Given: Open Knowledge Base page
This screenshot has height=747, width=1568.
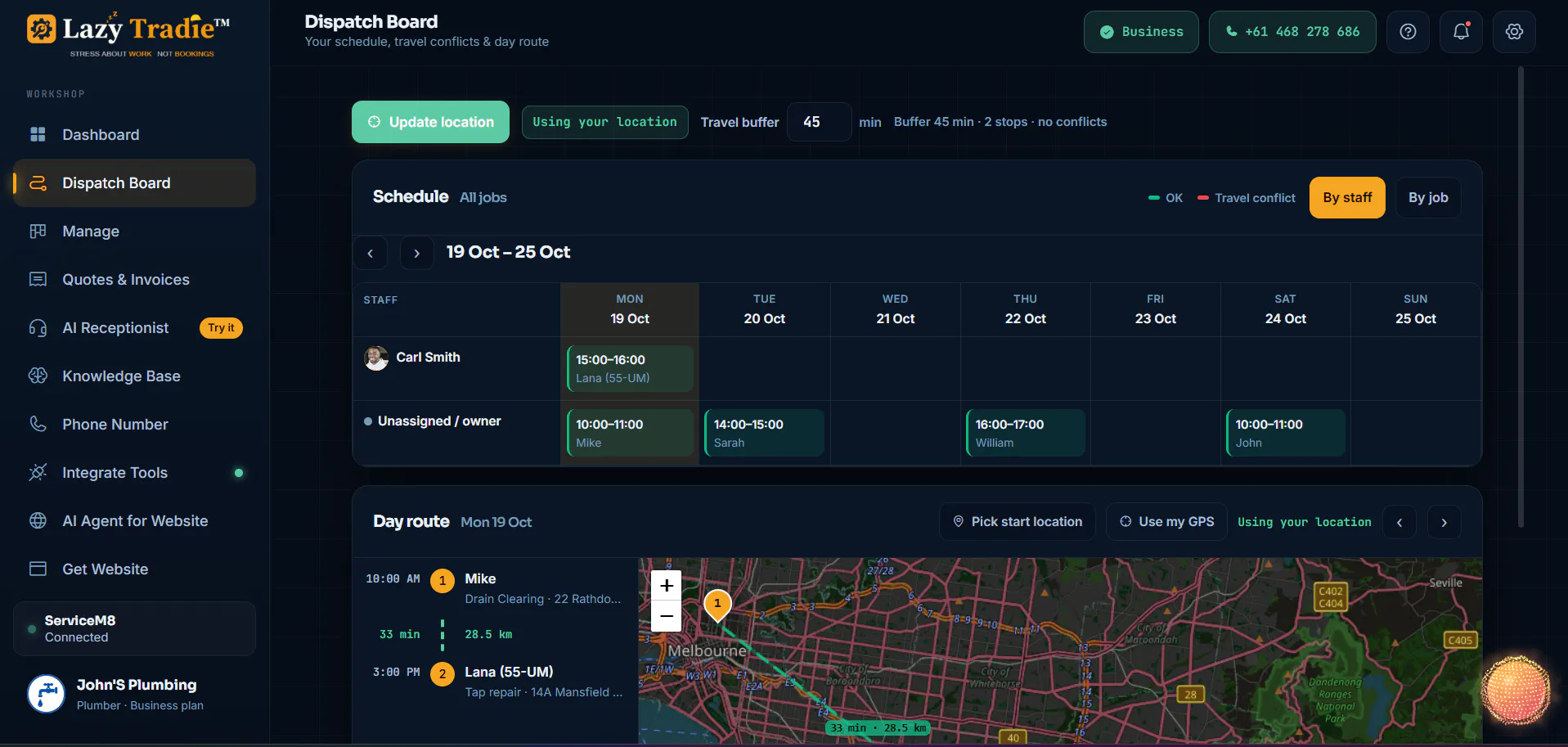Looking at the screenshot, I should [135, 376].
